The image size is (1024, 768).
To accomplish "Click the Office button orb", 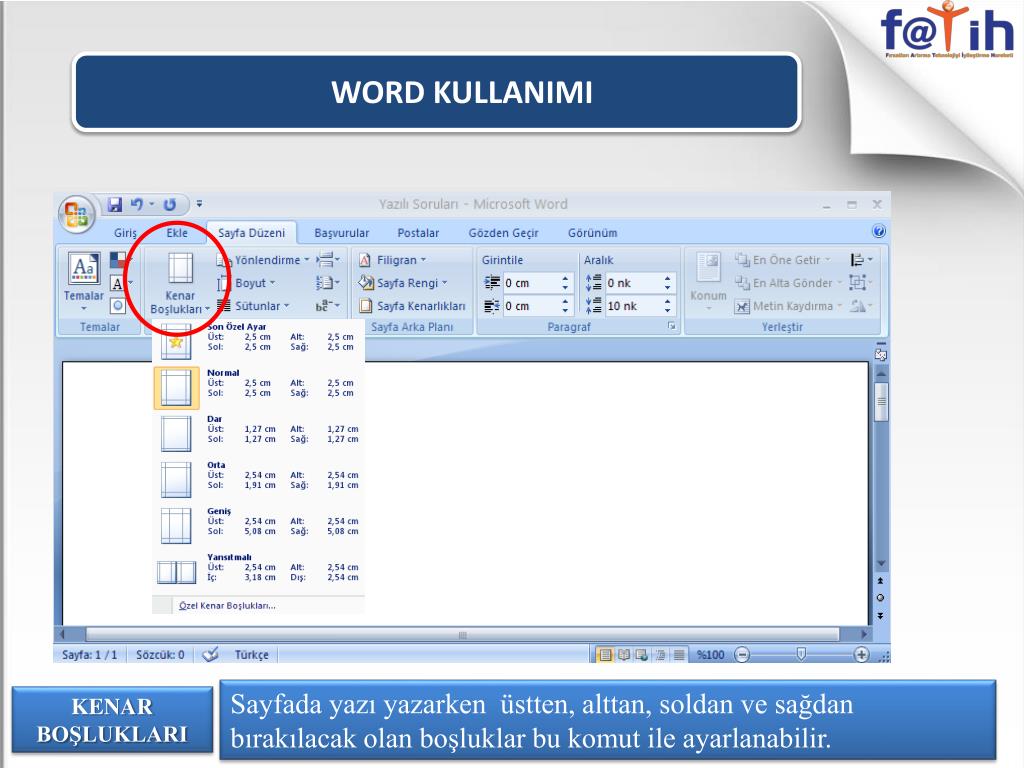I will (x=76, y=214).
